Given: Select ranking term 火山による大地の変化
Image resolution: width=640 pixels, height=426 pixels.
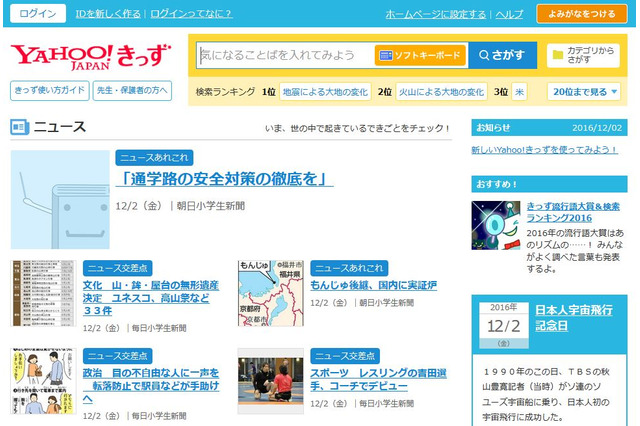Looking at the screenshot, I should 441,92.
